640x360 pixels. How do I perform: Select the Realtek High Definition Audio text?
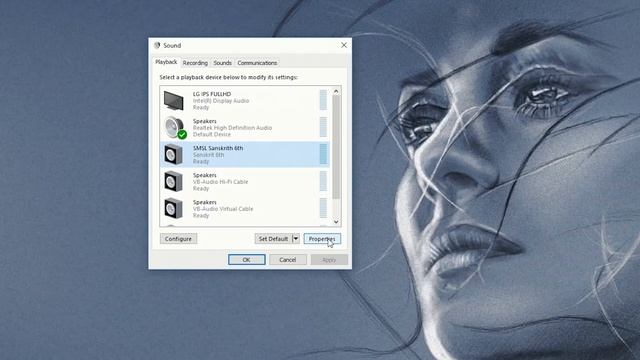232,128
